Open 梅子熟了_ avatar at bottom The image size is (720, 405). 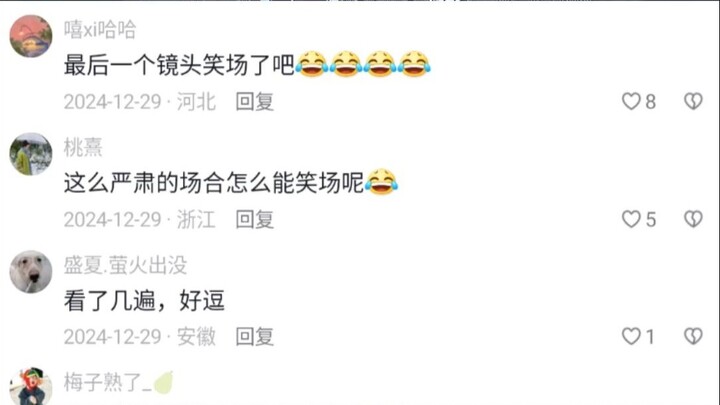coord(31,387)
